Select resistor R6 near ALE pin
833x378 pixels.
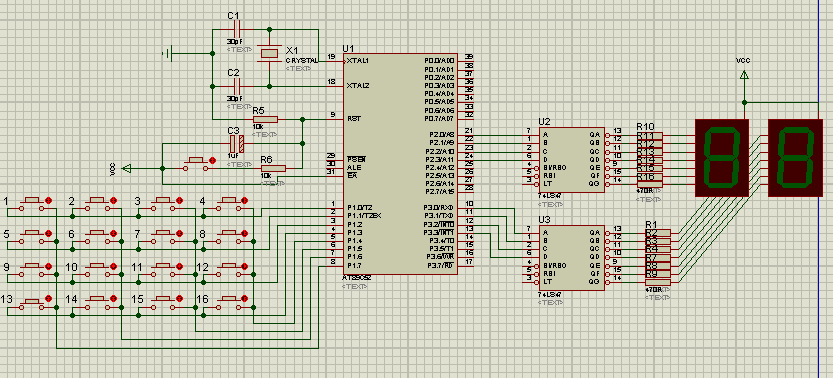pyautogui.click(x=273, y=168)
